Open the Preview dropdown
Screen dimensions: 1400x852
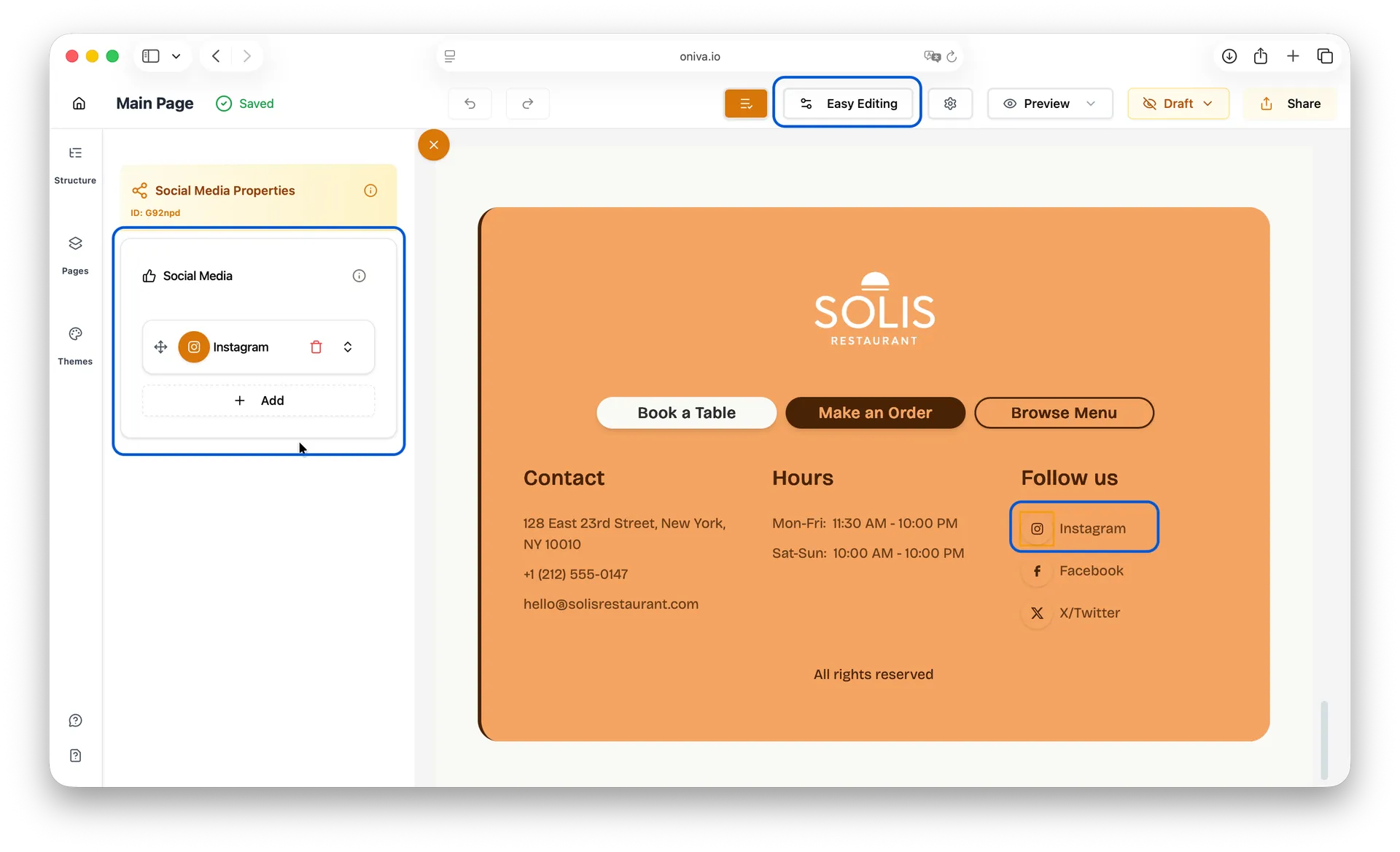pyautogui.click(x=1091, y=104)
